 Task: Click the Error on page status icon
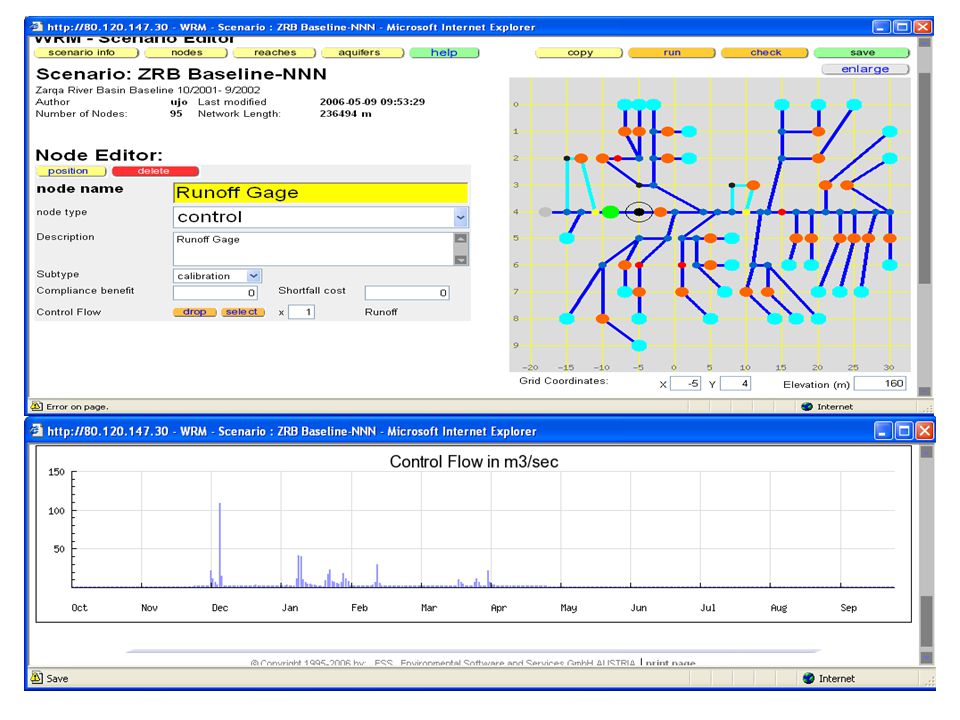37,406
